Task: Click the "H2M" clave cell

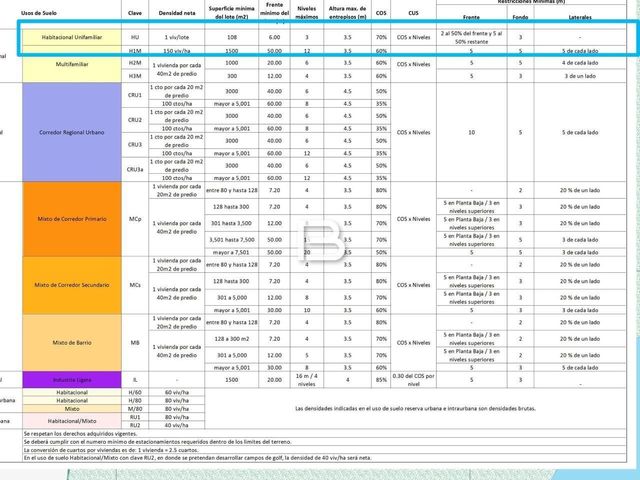Action: coord(135,63)
